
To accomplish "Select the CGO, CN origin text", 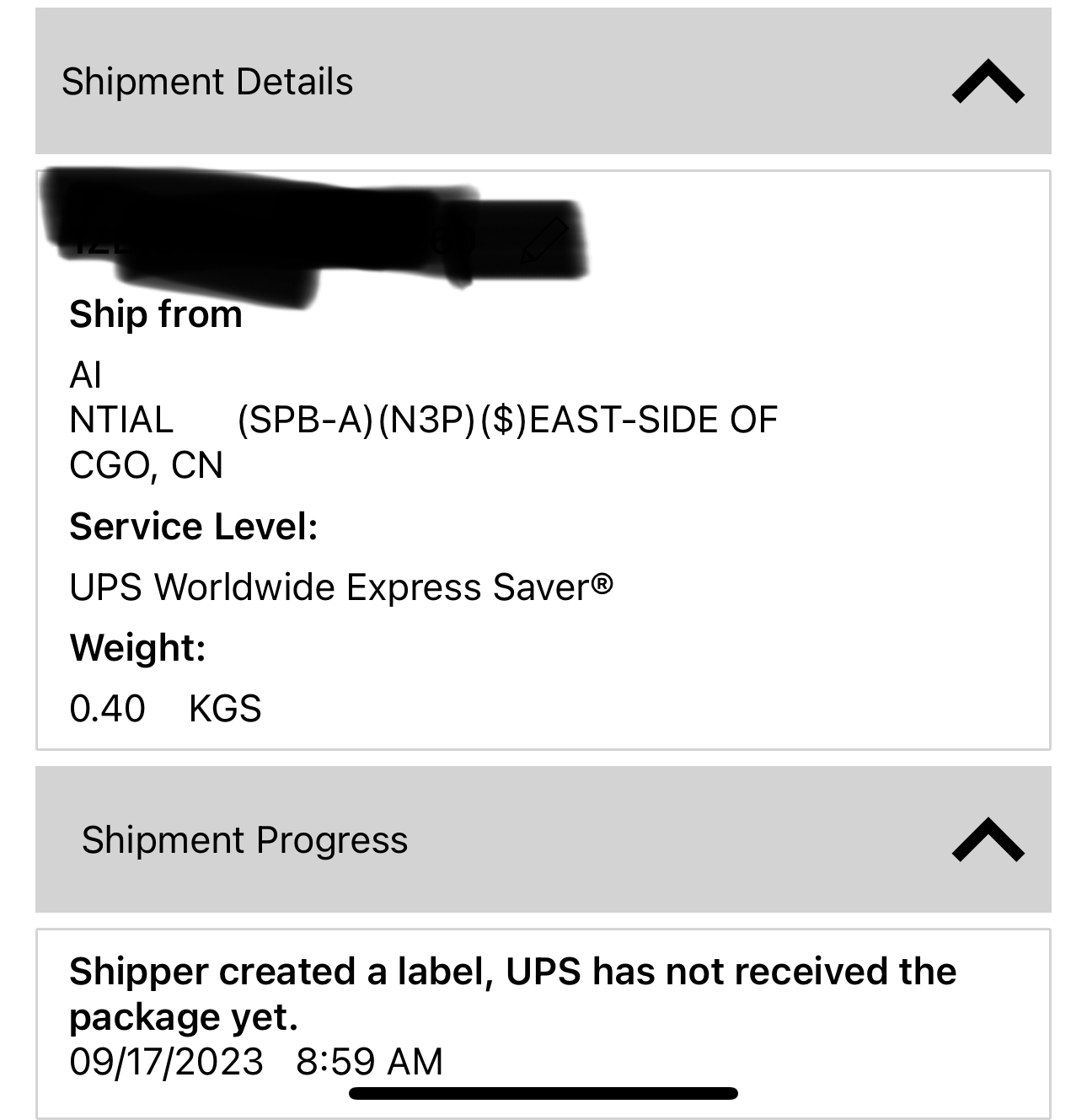I will point(146,465).
